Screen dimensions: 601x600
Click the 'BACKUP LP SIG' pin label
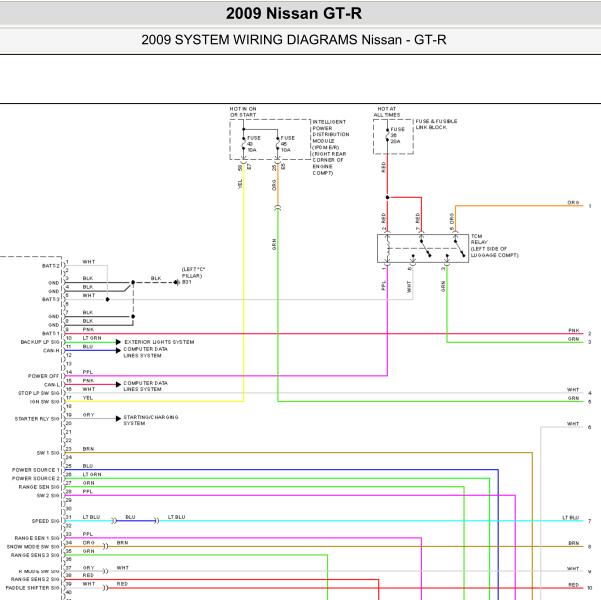pyautogui.click(x=40, y=342)
